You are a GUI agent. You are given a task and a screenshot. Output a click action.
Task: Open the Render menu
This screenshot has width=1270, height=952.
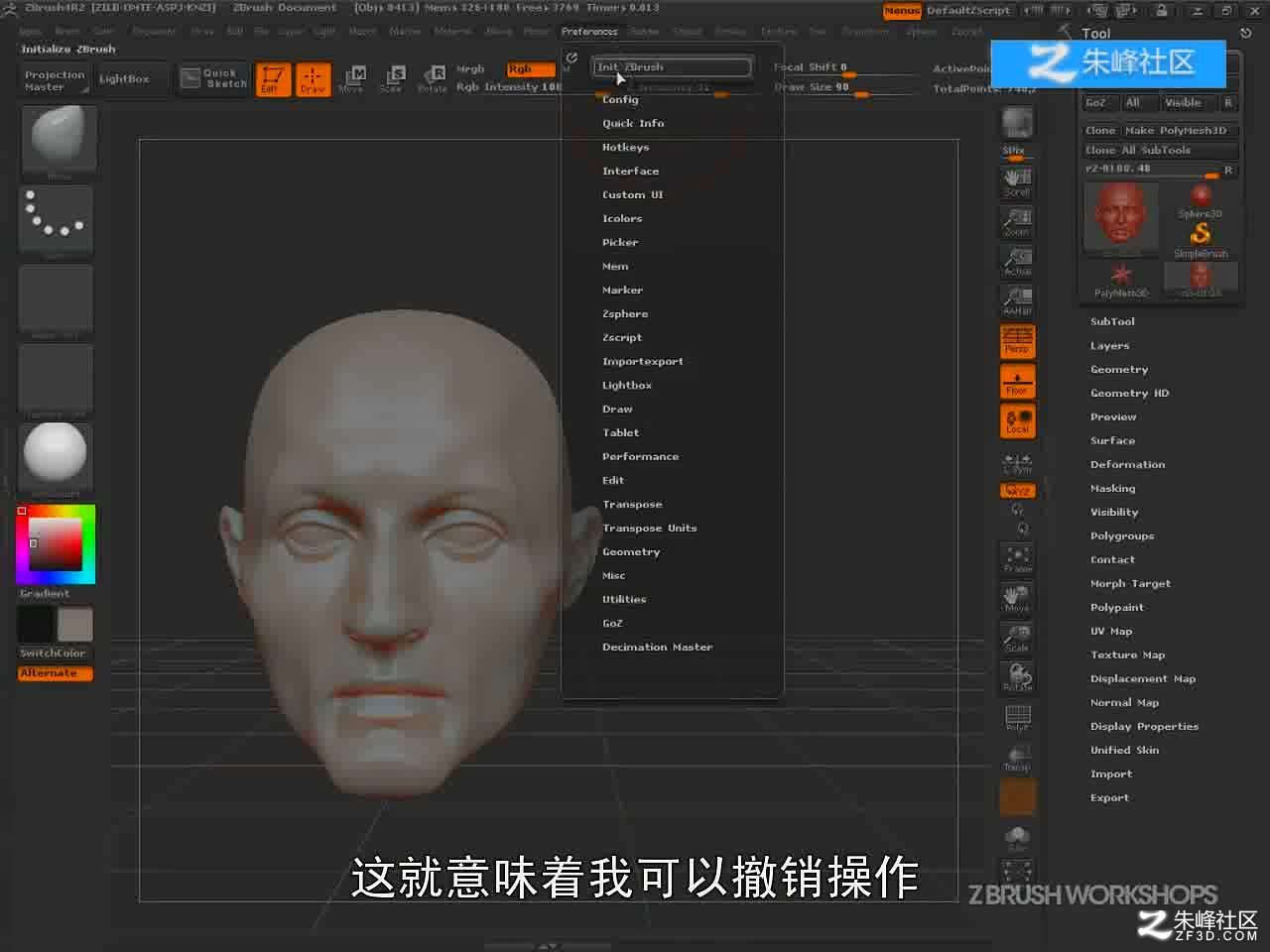coord(644,32)
